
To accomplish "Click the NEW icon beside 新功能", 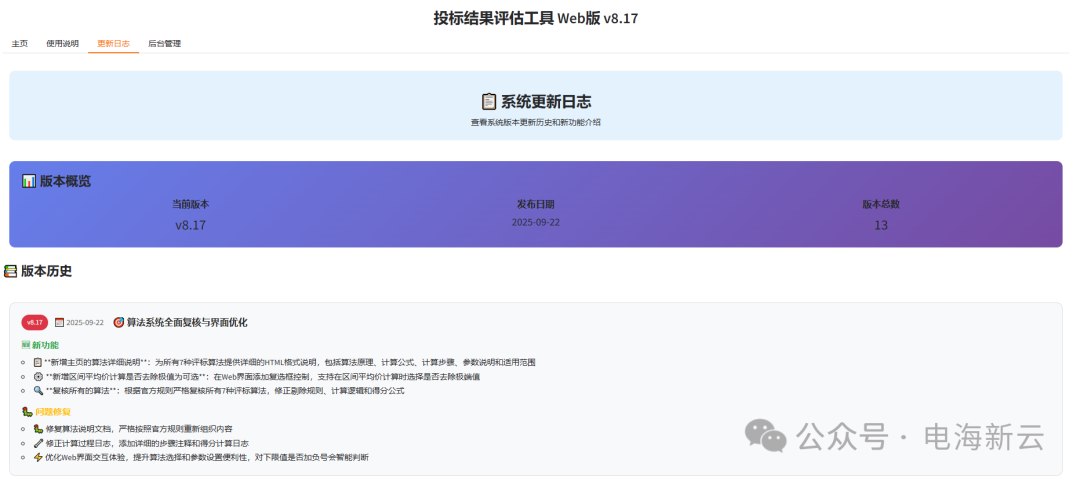I will pos(26,345).
